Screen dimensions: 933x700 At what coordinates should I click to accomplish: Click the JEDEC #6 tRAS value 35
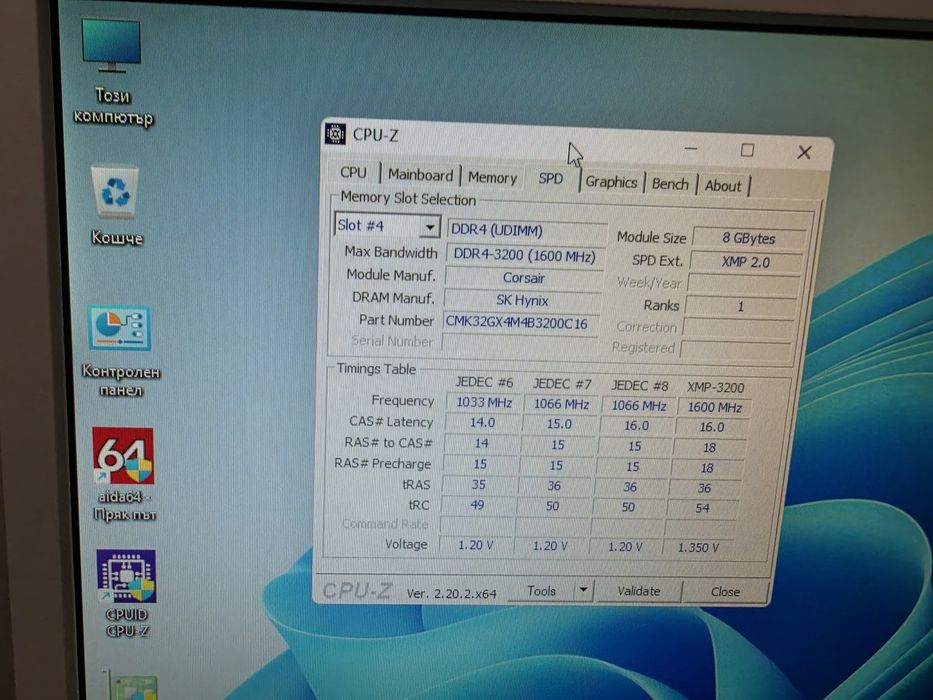(x=478, y=485)
